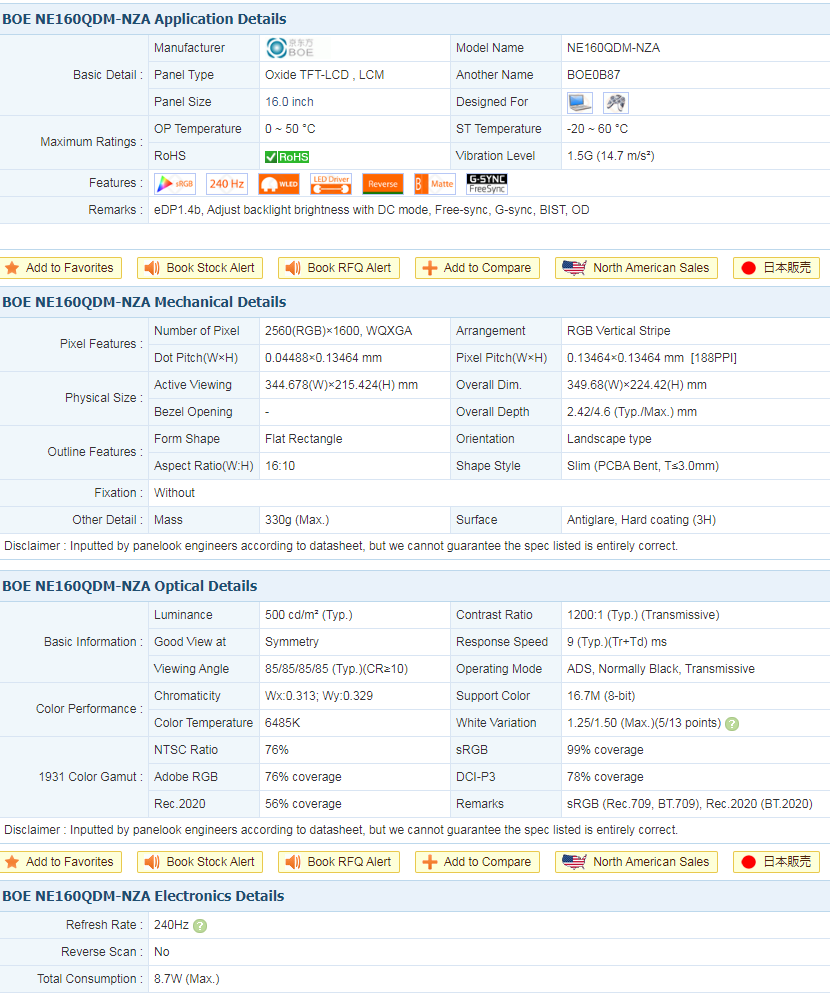Click the Application Details section heading
The width and height of the screenshot is (830, 997).
(x=144, y=19)
